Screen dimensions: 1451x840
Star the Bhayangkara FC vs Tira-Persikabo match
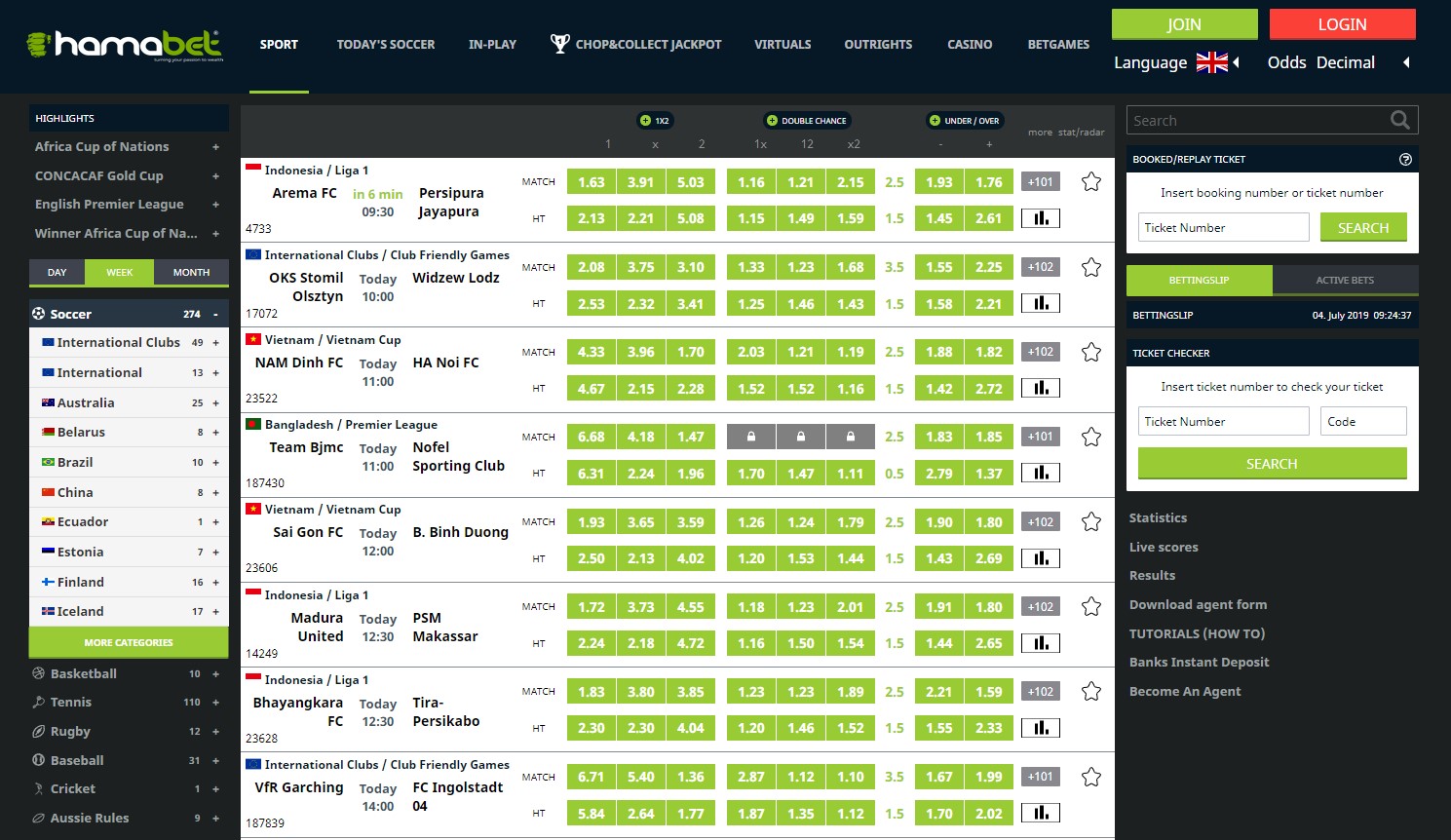(1091, 691)
